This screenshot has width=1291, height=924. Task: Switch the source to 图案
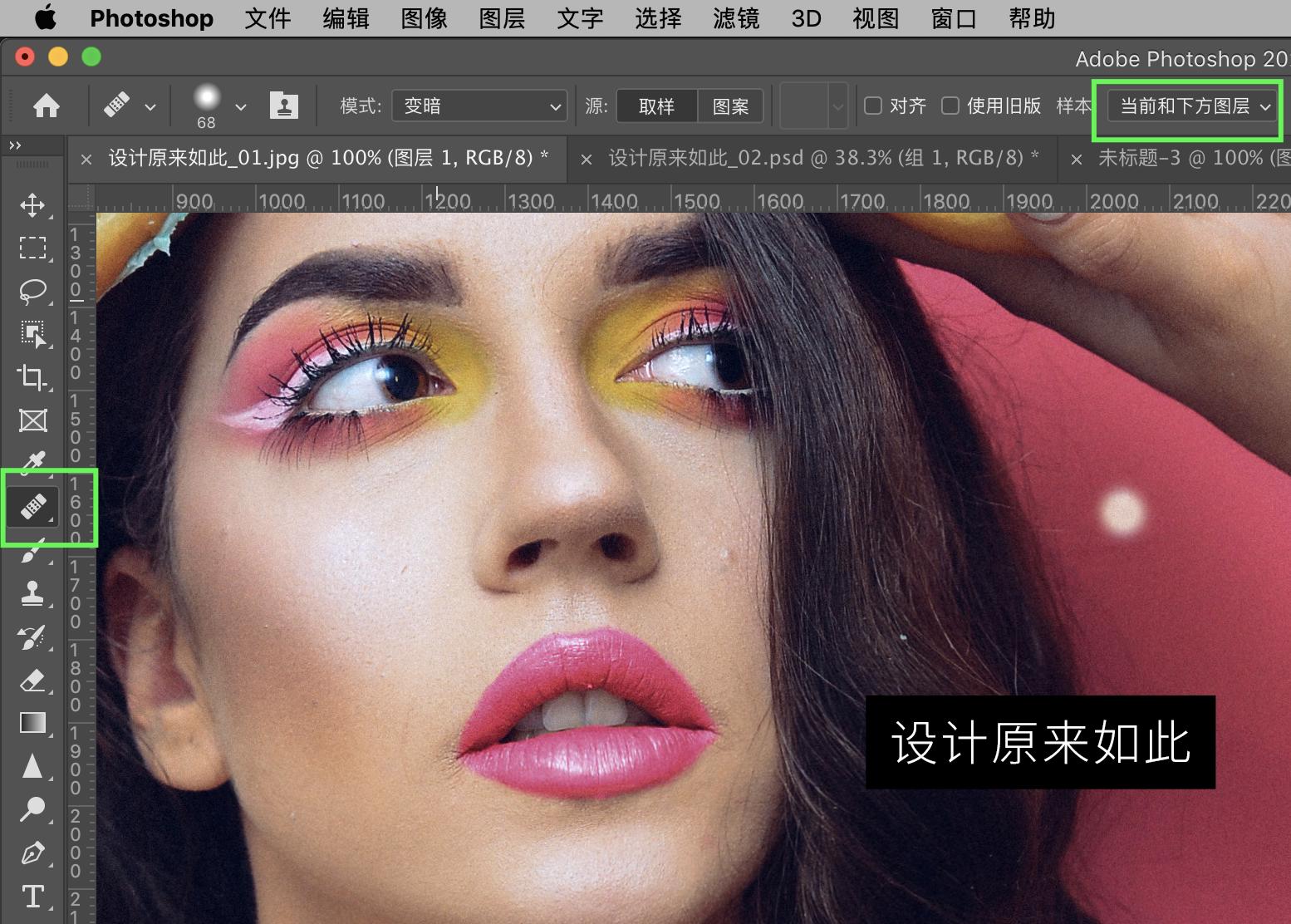click(729, 106)
